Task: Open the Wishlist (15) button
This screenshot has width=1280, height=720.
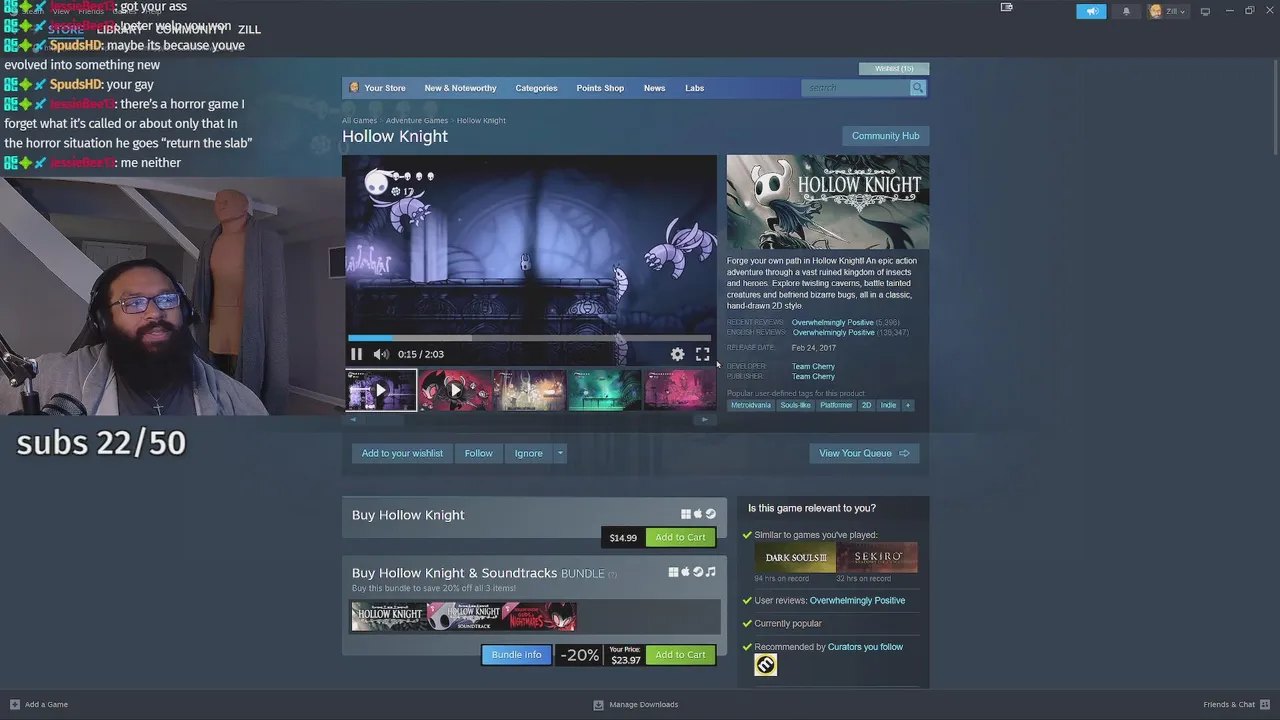Action: point(894,68)
